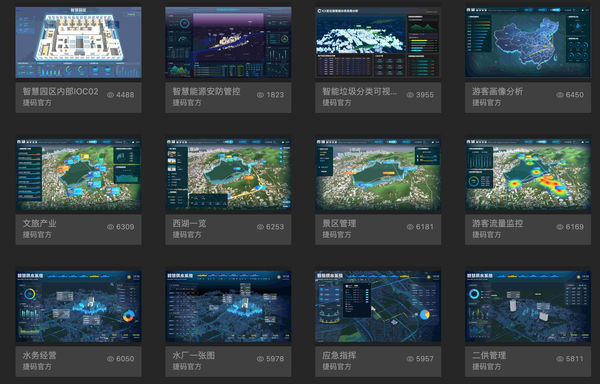Open the 水务经营 water system thumbnail
The height and width of the screenshot is (384, 600).
[x=78, y=306]
